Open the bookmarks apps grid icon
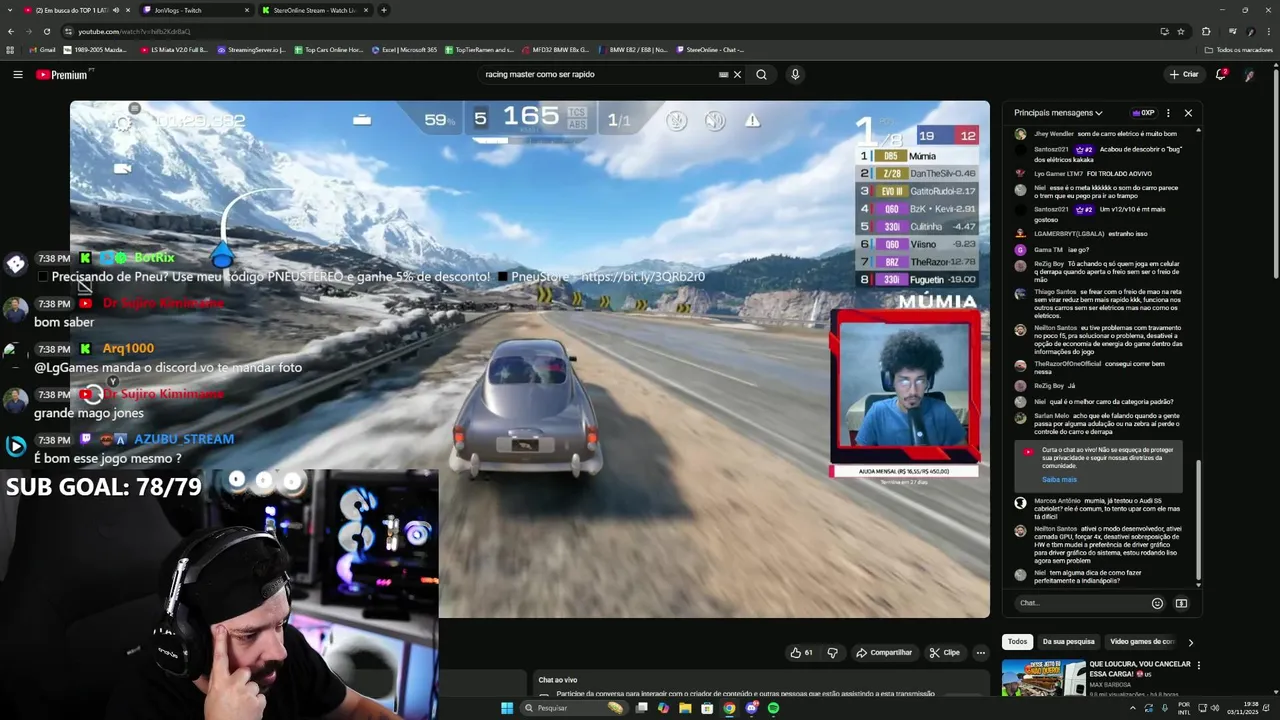Image resolution: width=1280 pixels, height=720 pixels. coord(10,50)
